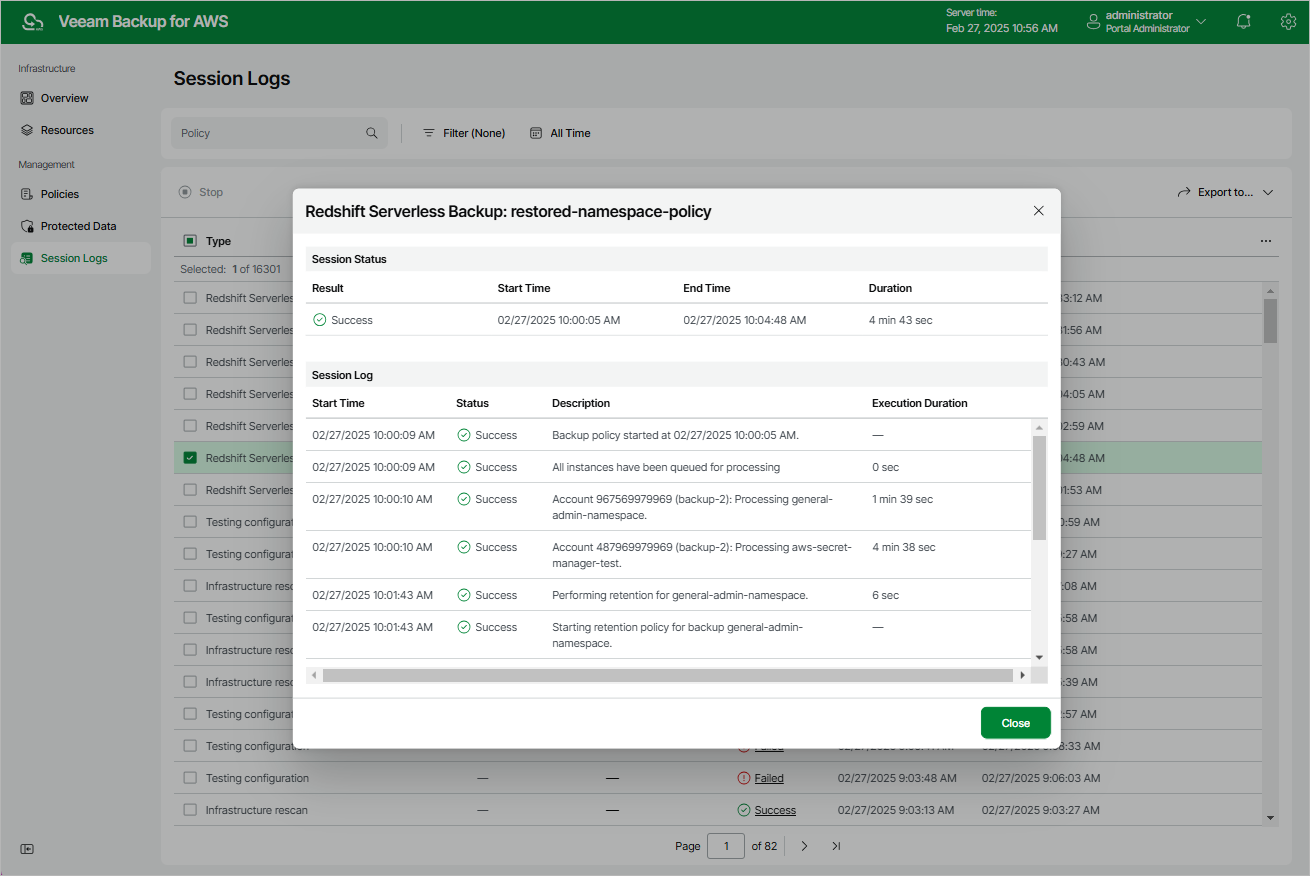
Task: Click the green Close button
Action: 1015,723
